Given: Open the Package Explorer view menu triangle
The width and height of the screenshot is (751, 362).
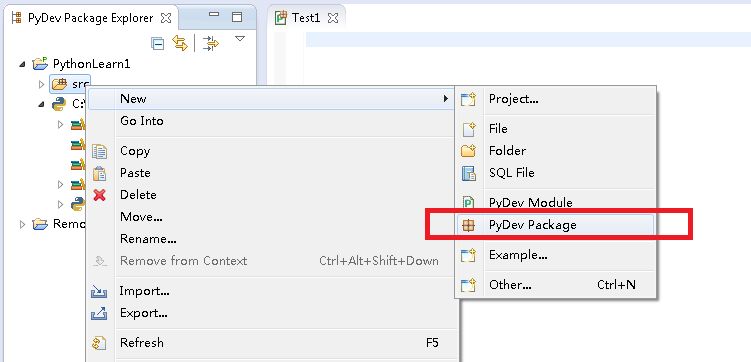Looking at the screenshot, I should [x=240, y=39].
